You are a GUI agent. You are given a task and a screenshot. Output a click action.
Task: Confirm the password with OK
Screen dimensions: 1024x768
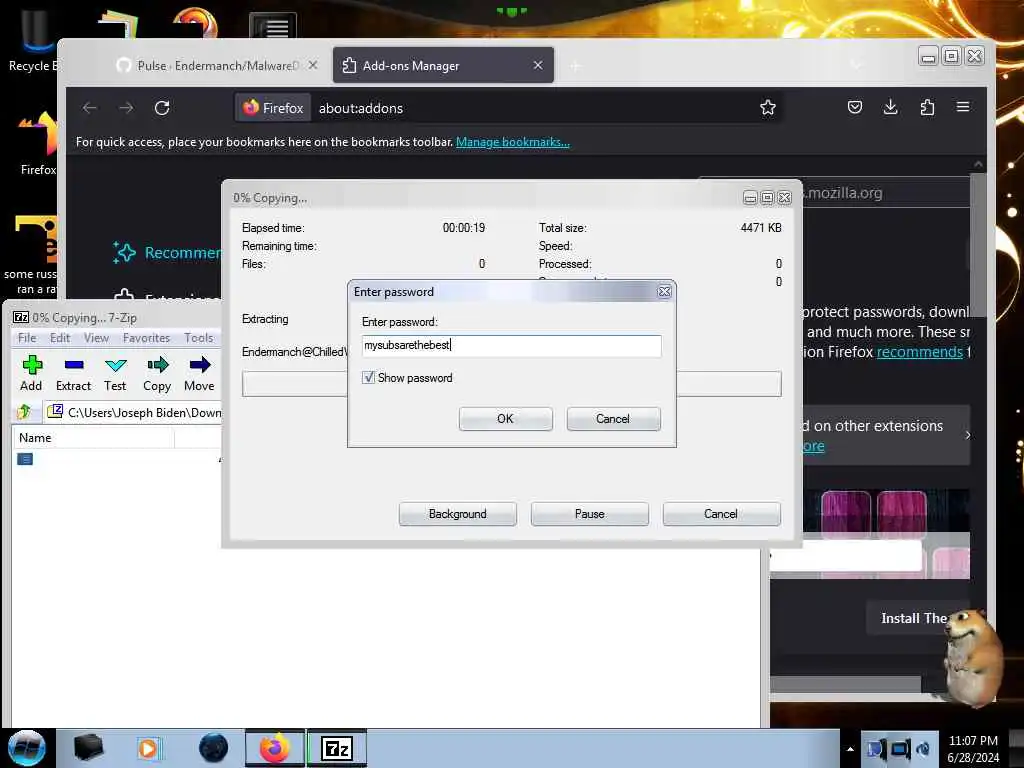click(x=505, y=419)
